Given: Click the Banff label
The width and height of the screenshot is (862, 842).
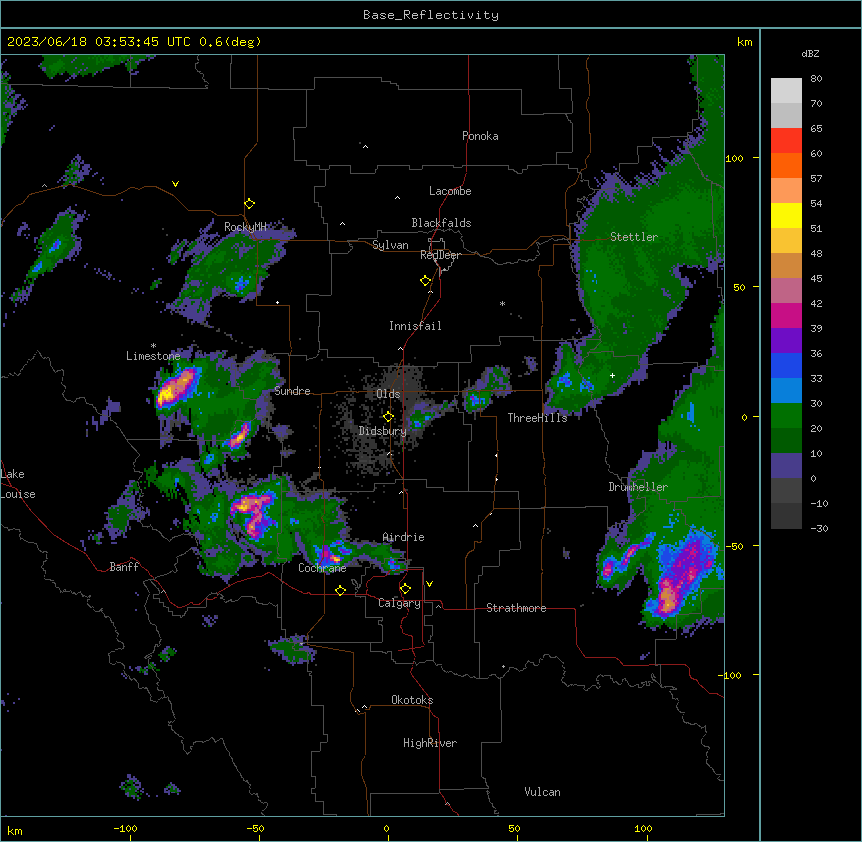Looking at the screenshot, I should click(x=124, y=567).
